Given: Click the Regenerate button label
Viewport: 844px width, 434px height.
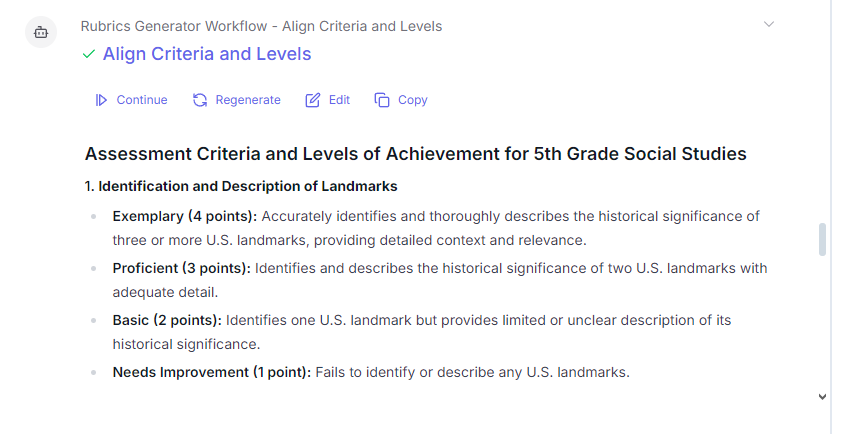Looking at the screenshot, I should [248, 100].
